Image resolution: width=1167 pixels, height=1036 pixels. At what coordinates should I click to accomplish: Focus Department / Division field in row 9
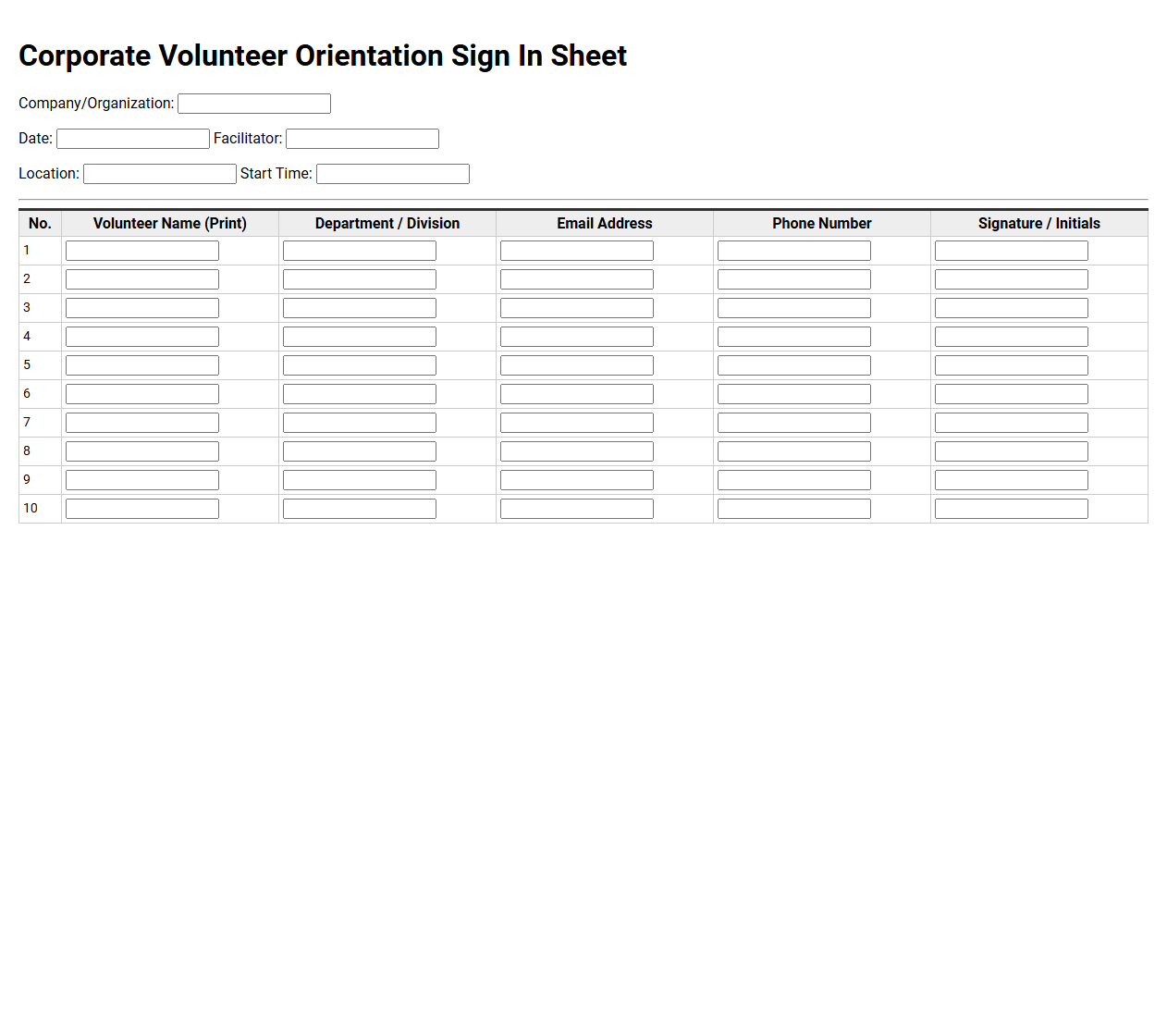coord(360,480)
